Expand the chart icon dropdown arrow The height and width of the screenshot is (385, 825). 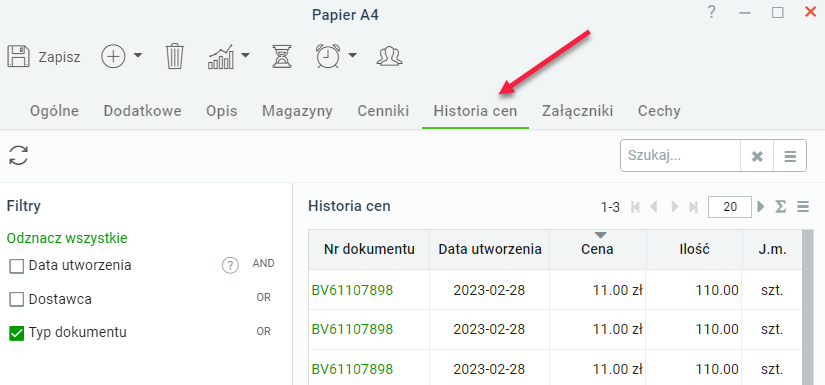coord(245,55)
